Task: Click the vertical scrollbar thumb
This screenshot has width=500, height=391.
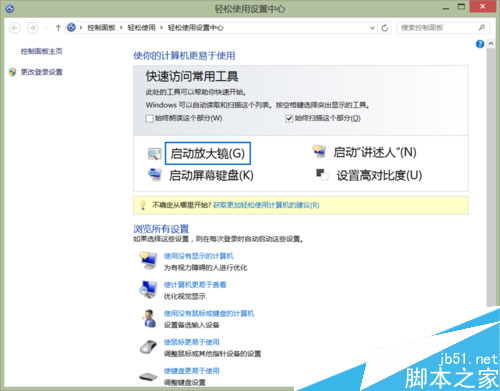Action: [x=491, y=177]
